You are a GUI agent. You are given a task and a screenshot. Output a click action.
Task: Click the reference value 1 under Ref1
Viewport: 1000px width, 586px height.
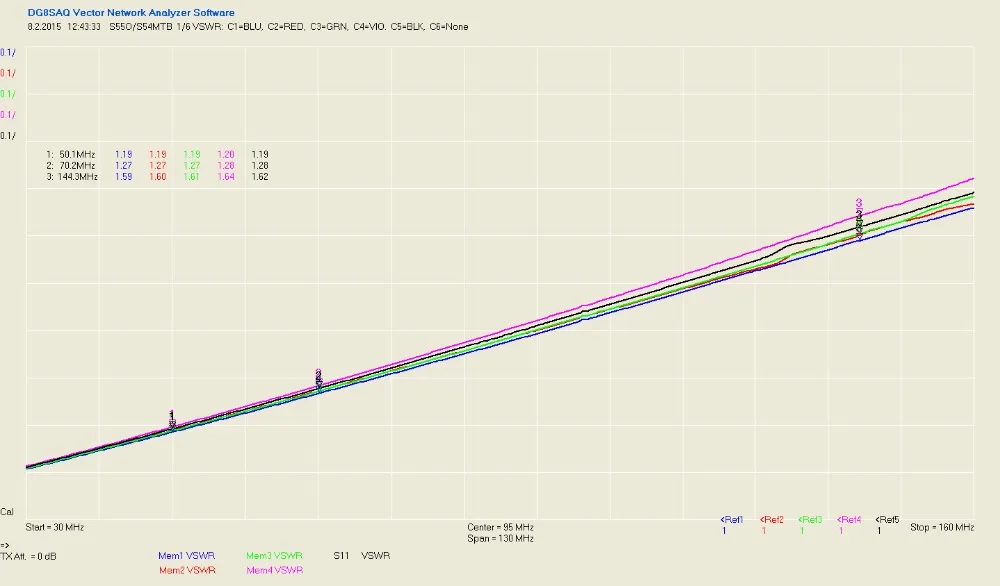[724, 531]
